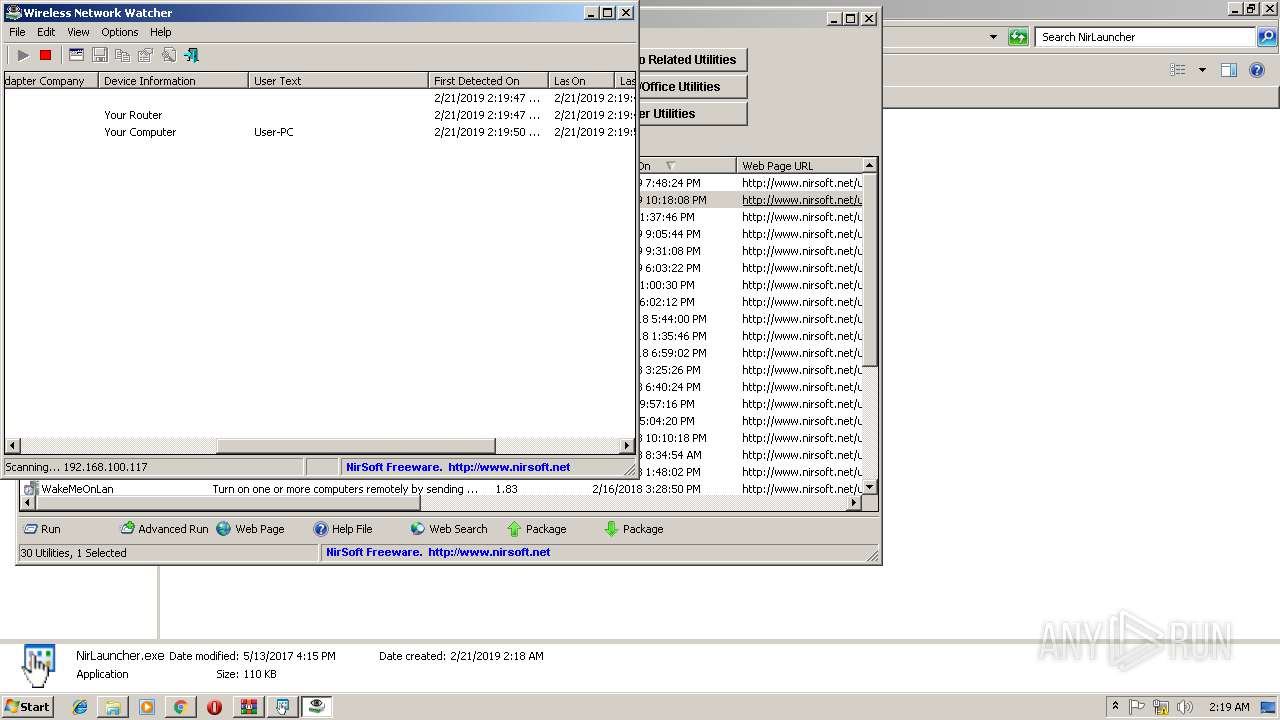1280x720 pixels.
Task: Click the Start button
Action: point(27,706)
